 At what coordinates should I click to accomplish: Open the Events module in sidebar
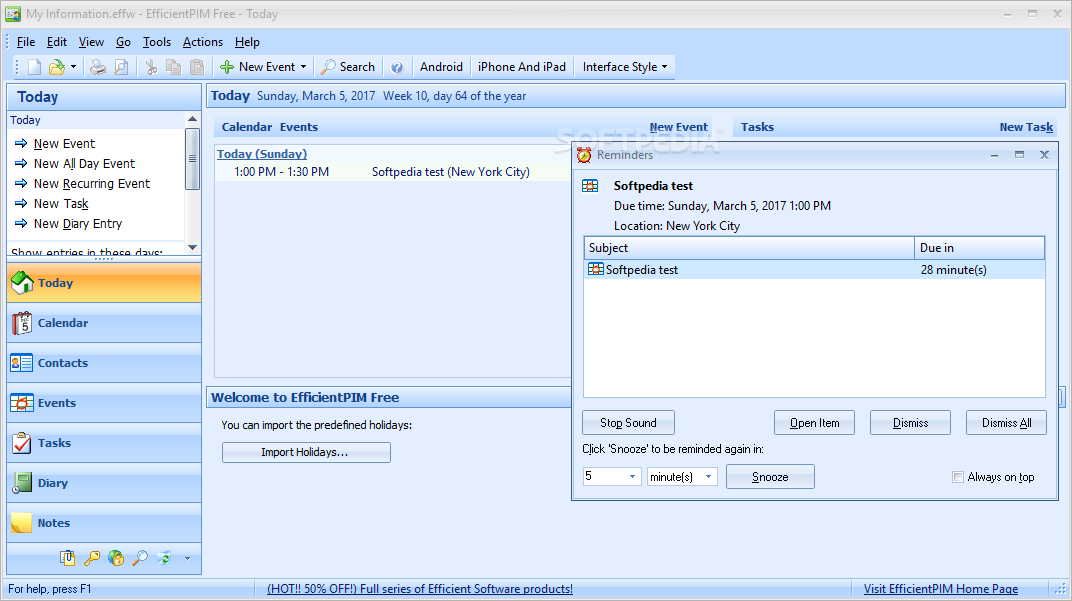[104, 403]
